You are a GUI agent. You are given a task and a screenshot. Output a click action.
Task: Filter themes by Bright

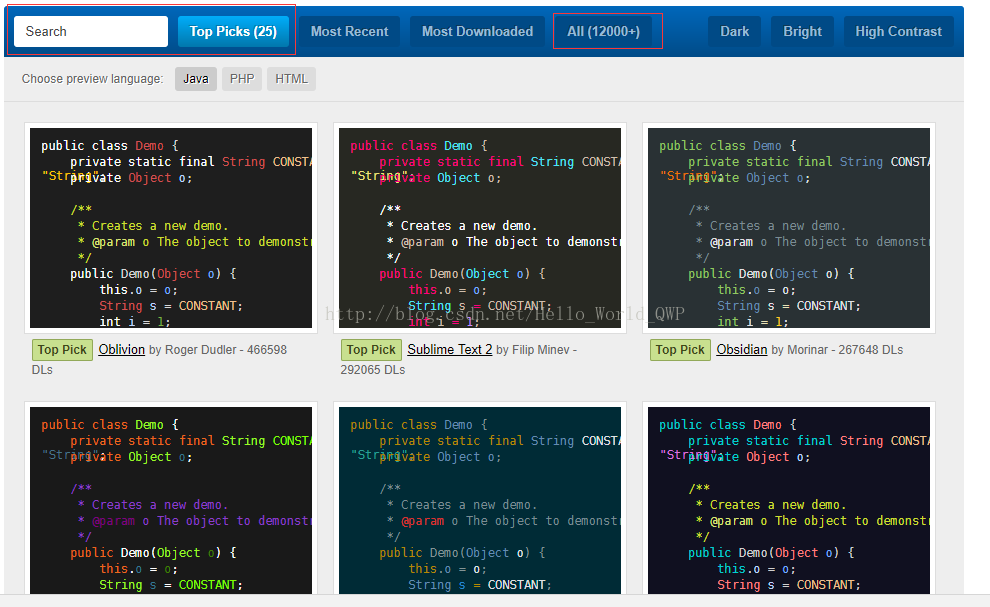tap(802, 32)
